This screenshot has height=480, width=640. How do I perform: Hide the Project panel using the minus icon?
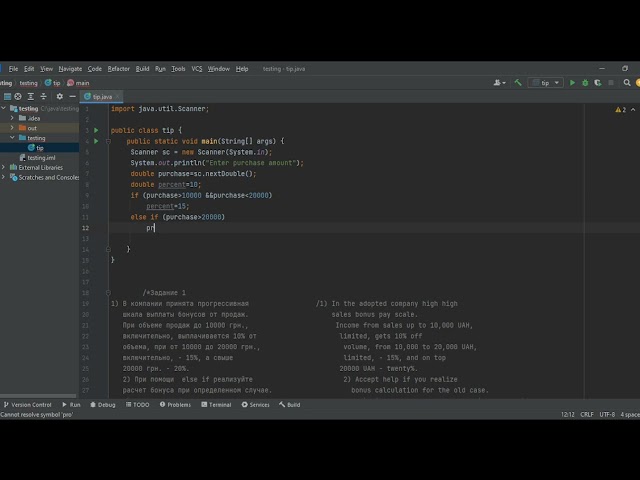[x=72, y=97]
